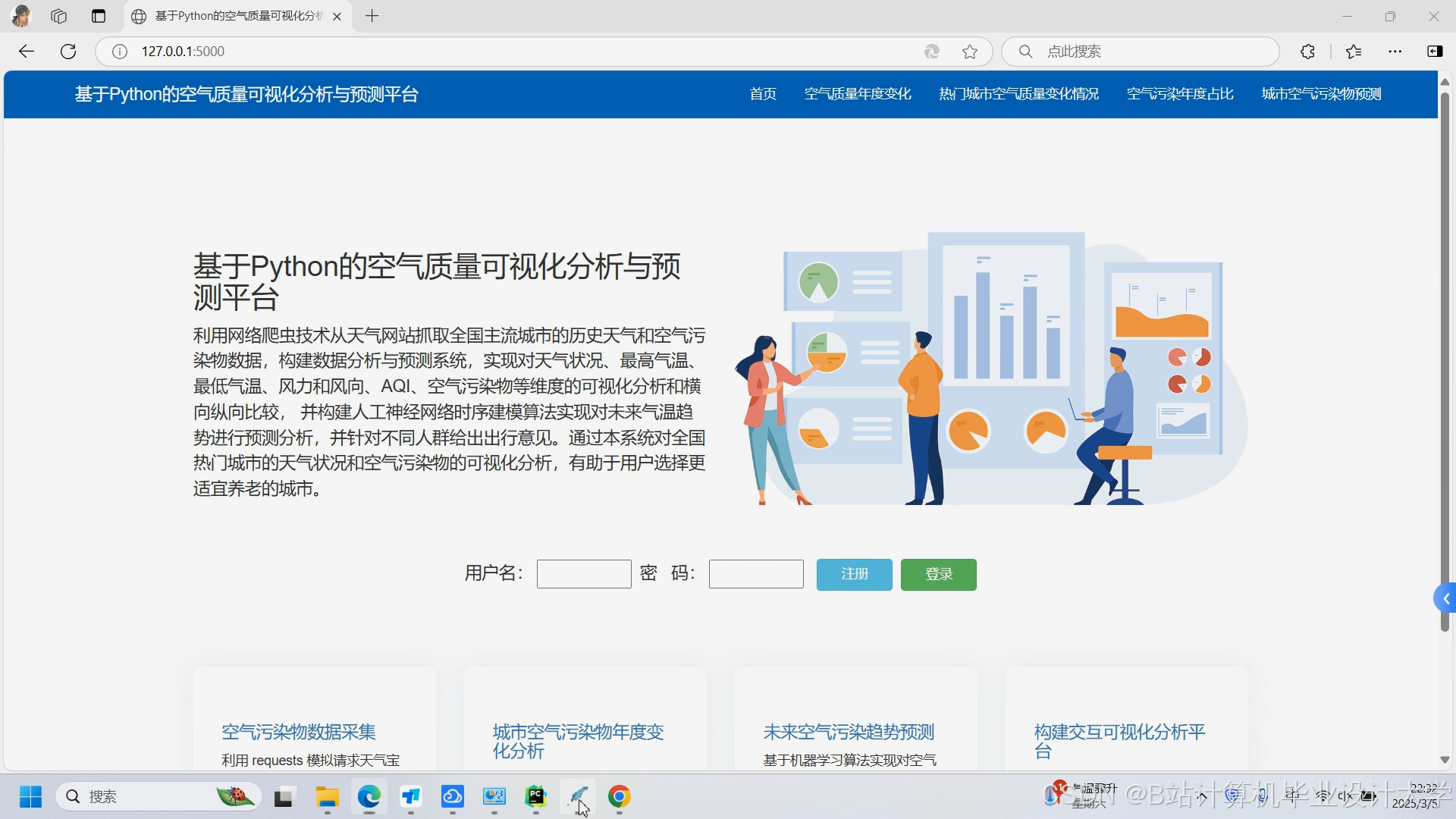Go to 城市空气污染物预测 page
The image size is (1456, 819).
[1321, 94]
